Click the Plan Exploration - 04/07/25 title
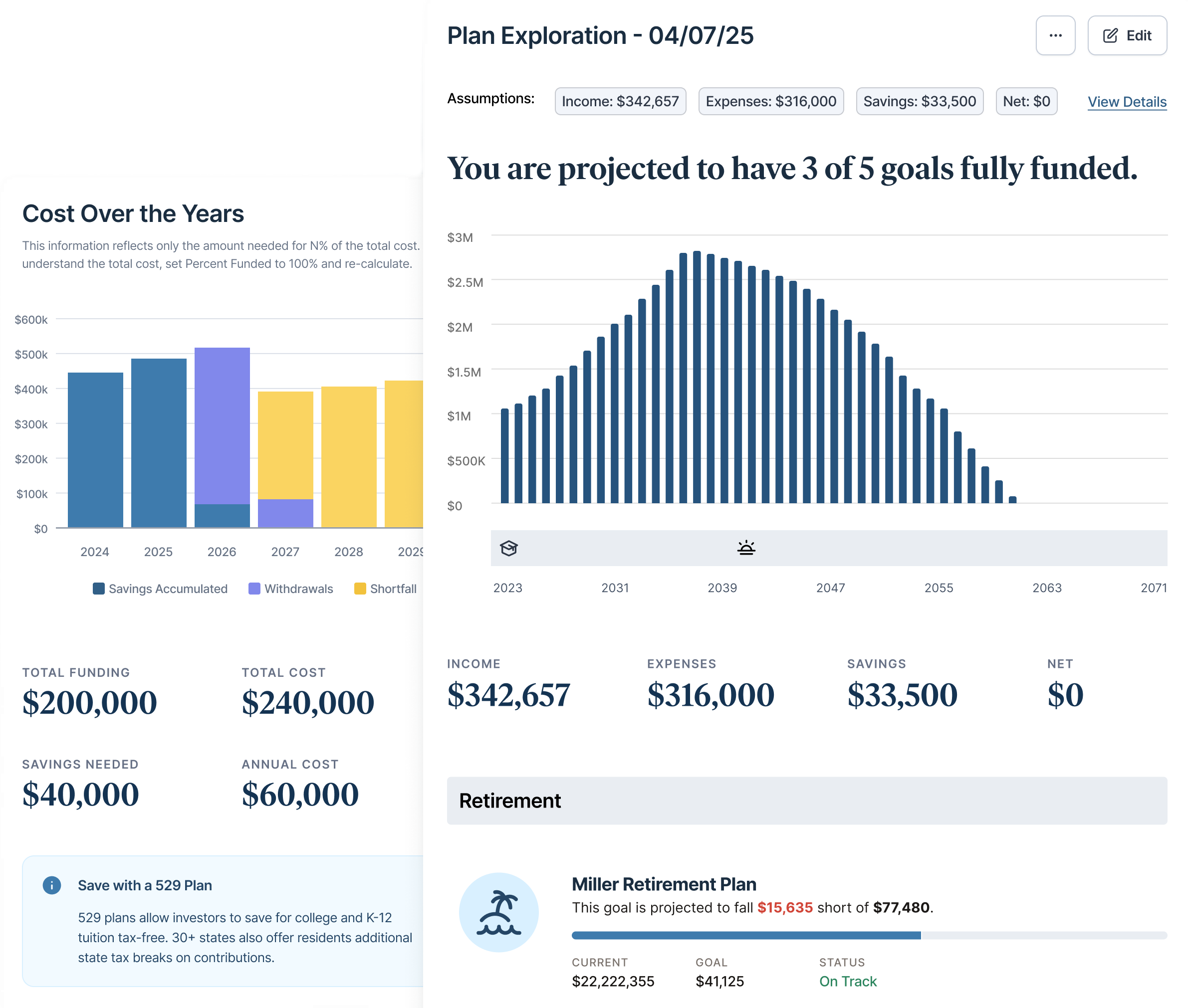Viewport: 1188px width, 1008px height. click(x=600, y=35)
